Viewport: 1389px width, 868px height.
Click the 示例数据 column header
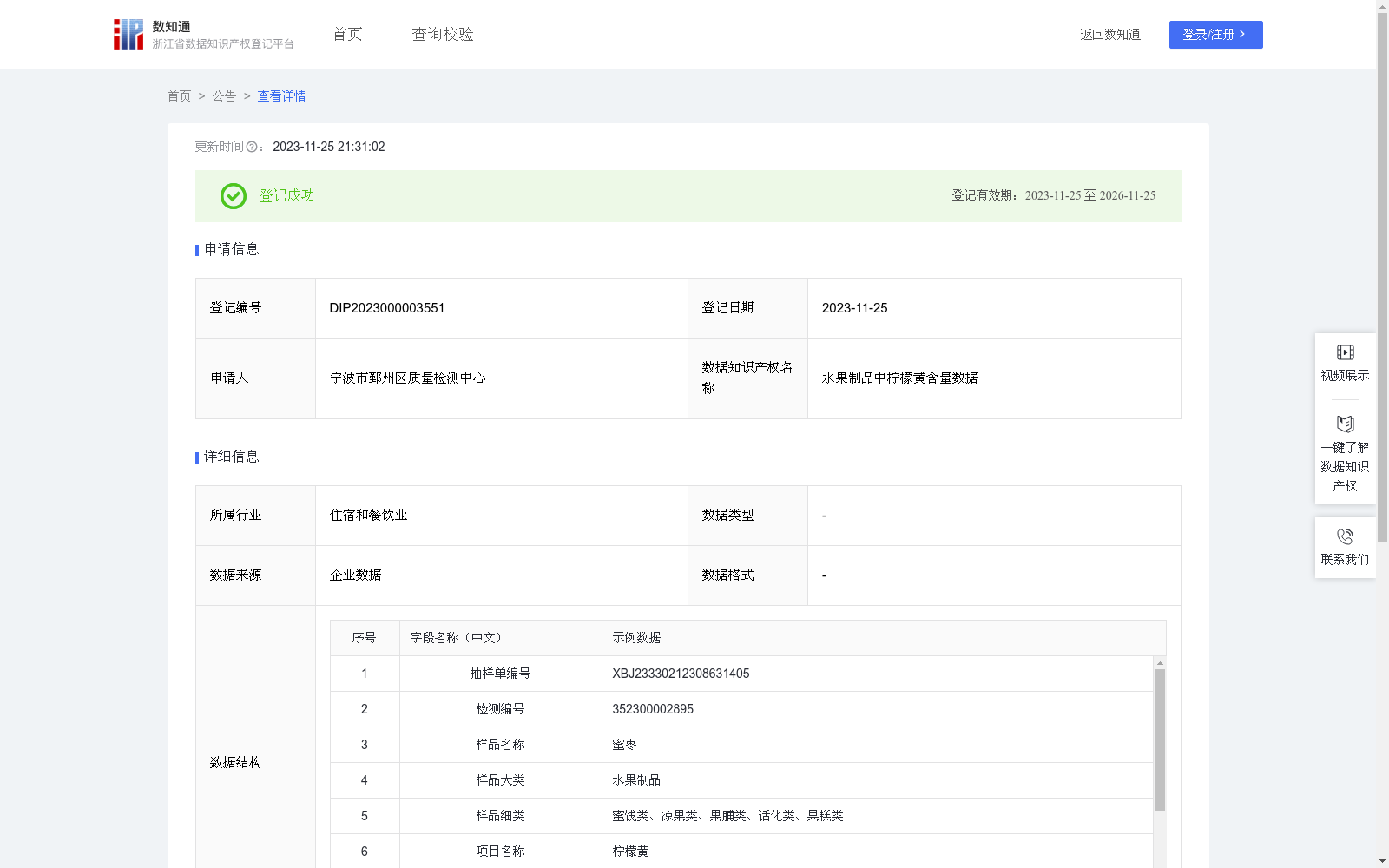(x=884, y=638)
